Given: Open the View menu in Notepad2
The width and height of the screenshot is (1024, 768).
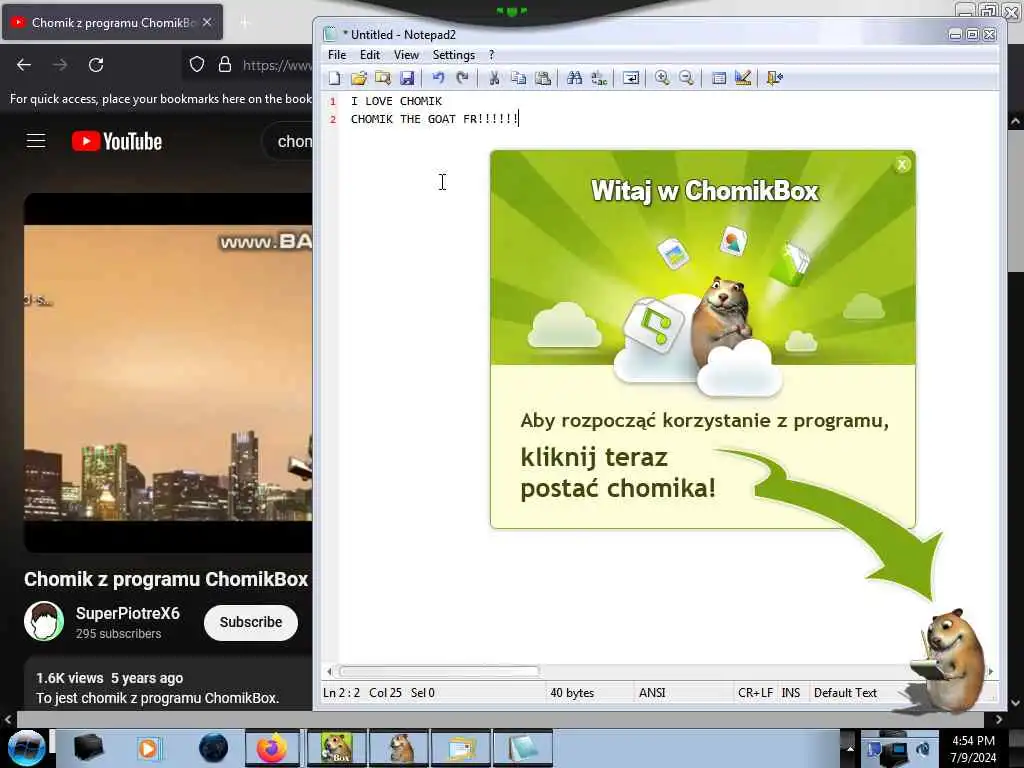Looking at the screenshot, I should [x=406, y=55].
